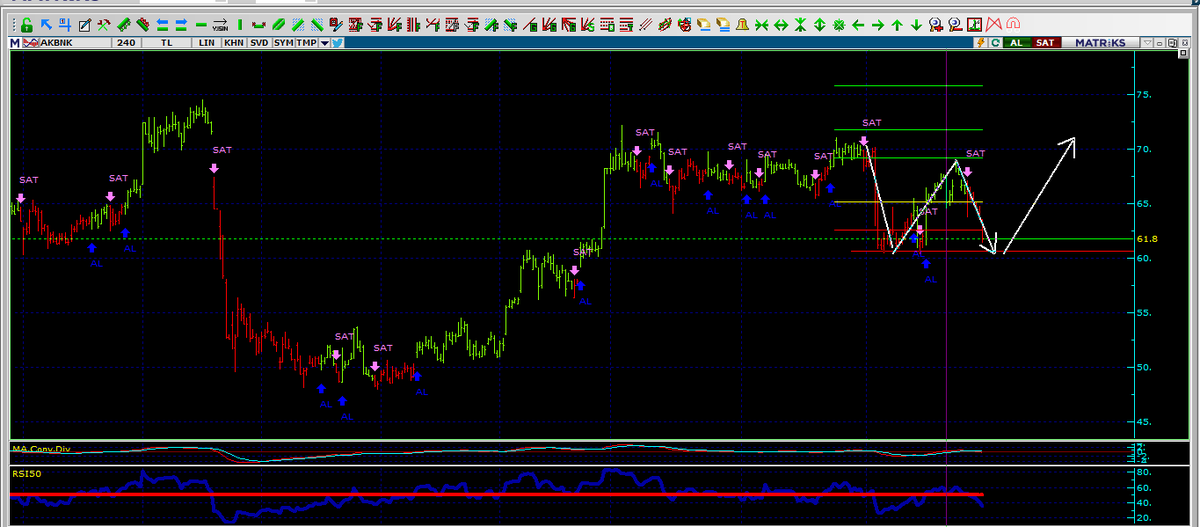Change the AKBNK symbol field
1200x527 pixels.
click(76, 43)
